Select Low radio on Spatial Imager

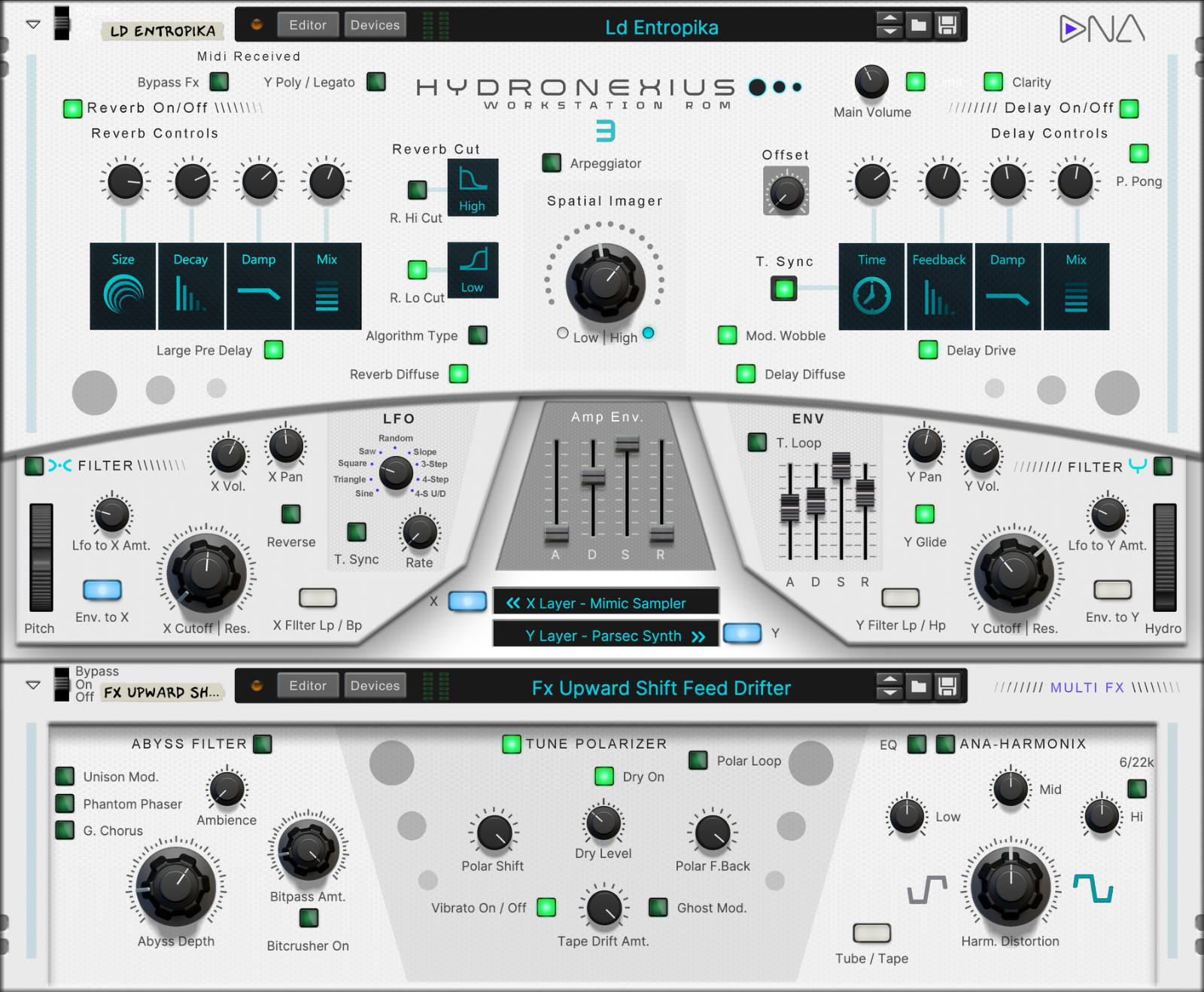click(563, 333)
